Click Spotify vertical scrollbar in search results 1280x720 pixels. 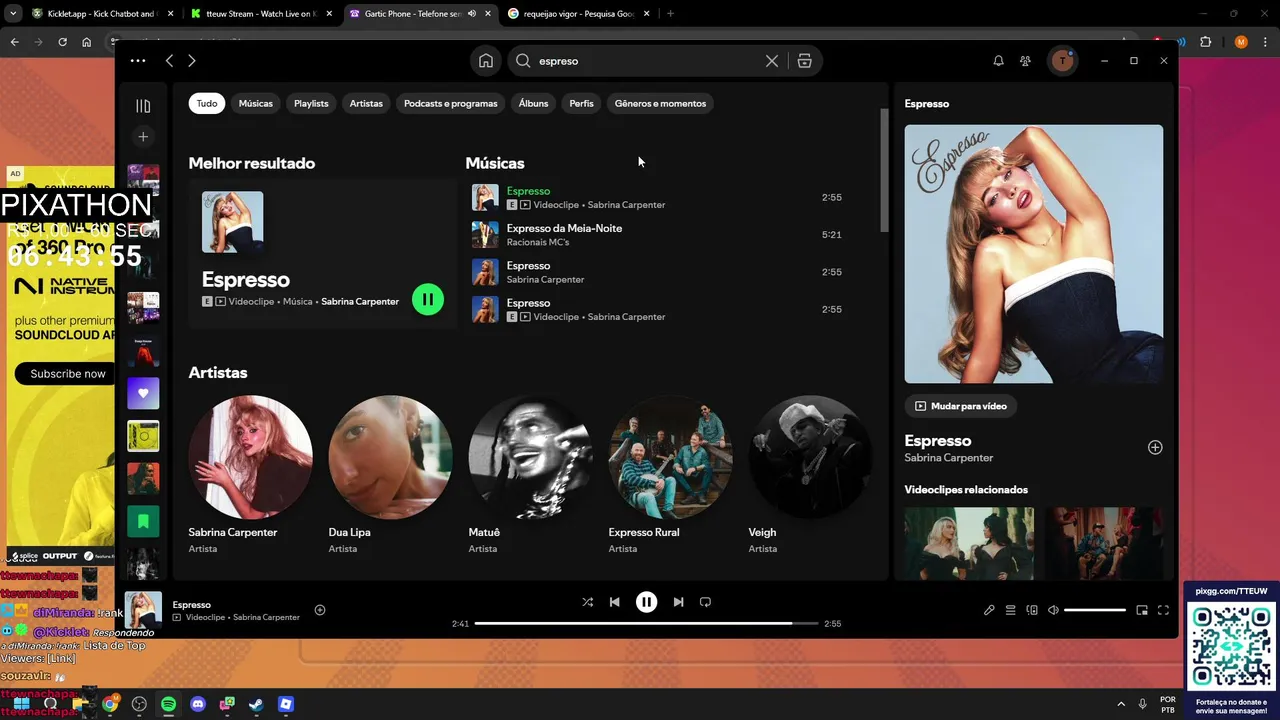click(x=883, y=172)
